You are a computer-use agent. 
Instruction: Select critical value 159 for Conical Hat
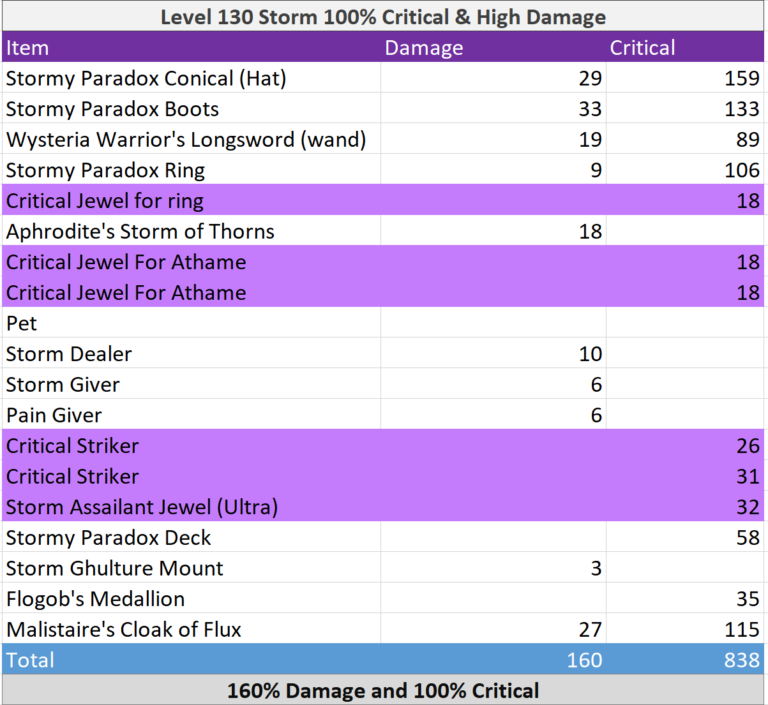pyautogui.click(x=685, y=78)
